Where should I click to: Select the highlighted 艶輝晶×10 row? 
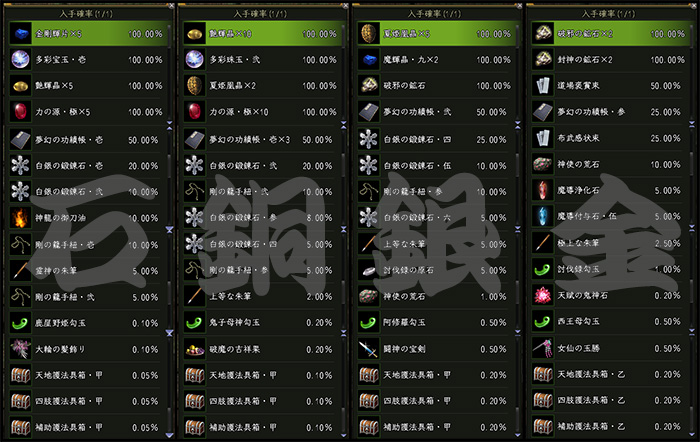[262, 33]
